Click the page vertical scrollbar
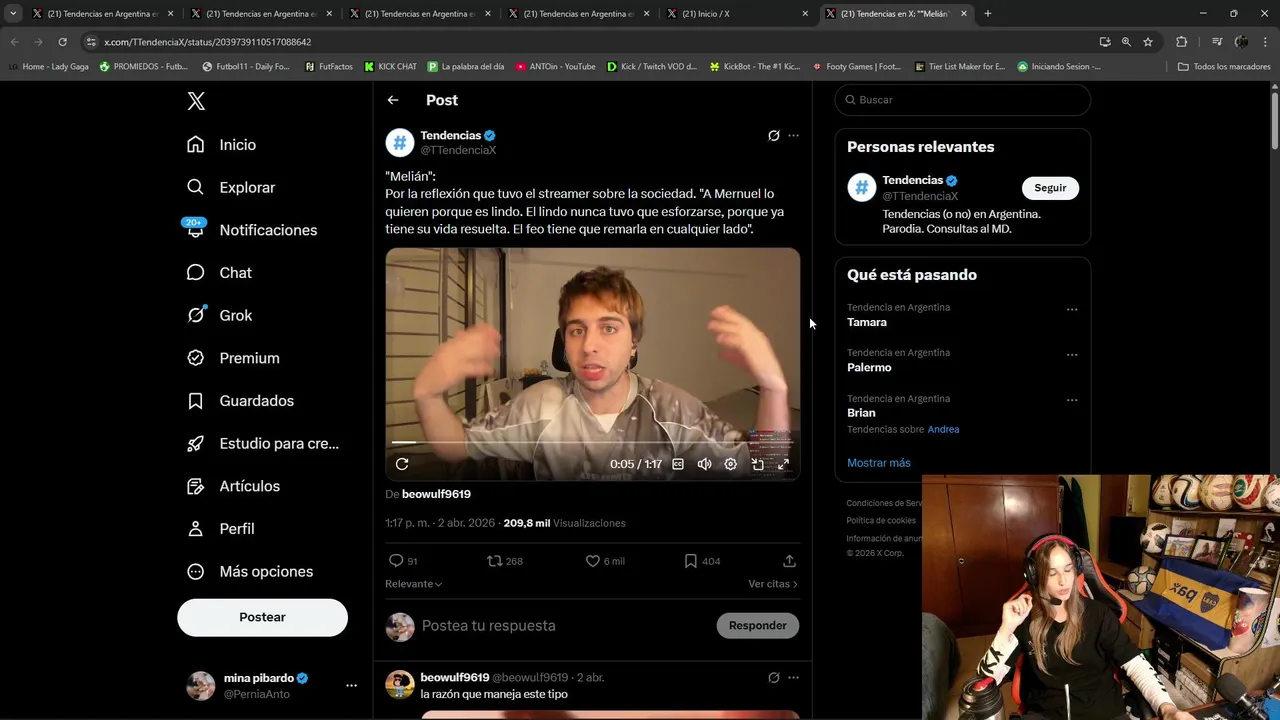This screenshot has width=1280, height=720. [1275, 120]
